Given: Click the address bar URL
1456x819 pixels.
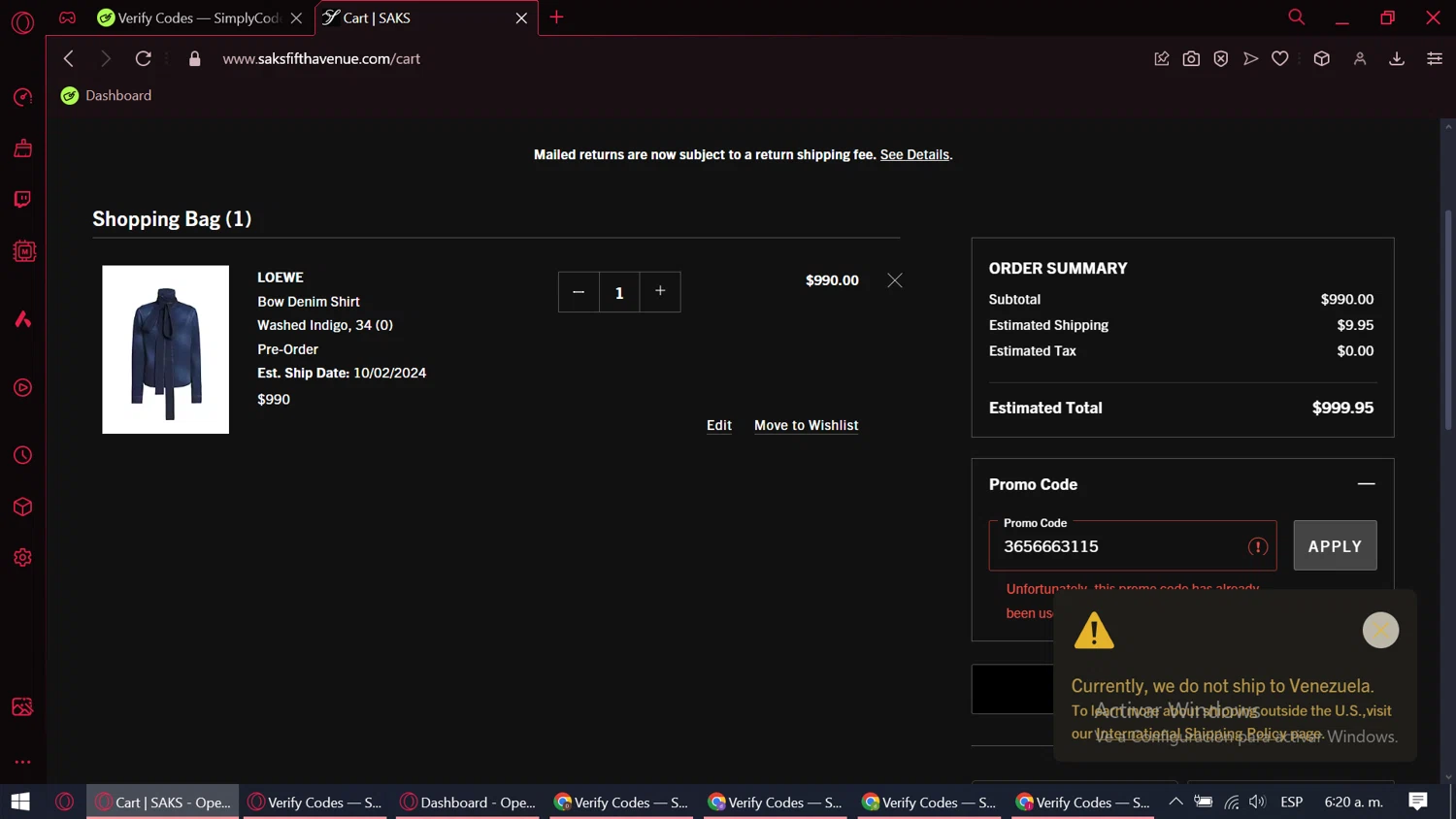Looking at the screenshot, I should pyautogui.click(x=321, y=58).
